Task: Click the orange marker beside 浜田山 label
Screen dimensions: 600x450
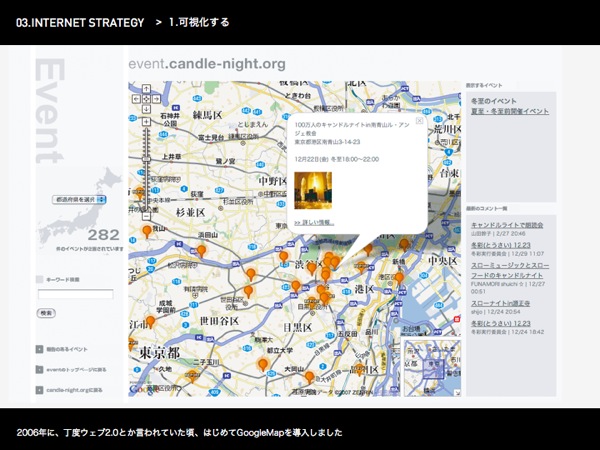Action: pyautogui.click(x=201, y=251)
